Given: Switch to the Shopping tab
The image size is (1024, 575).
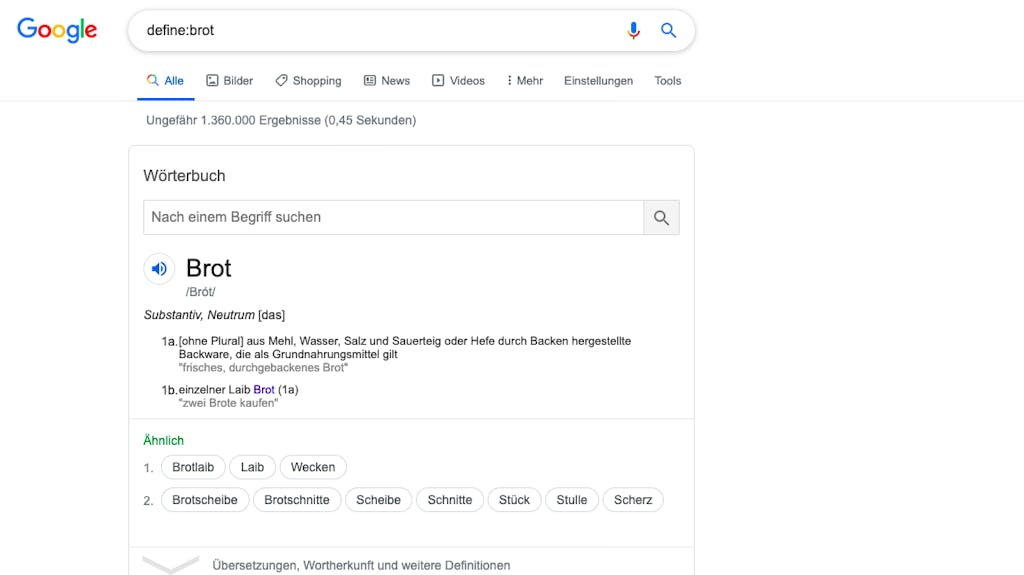Looking at the screenshot, I should (x=308, y=81).
